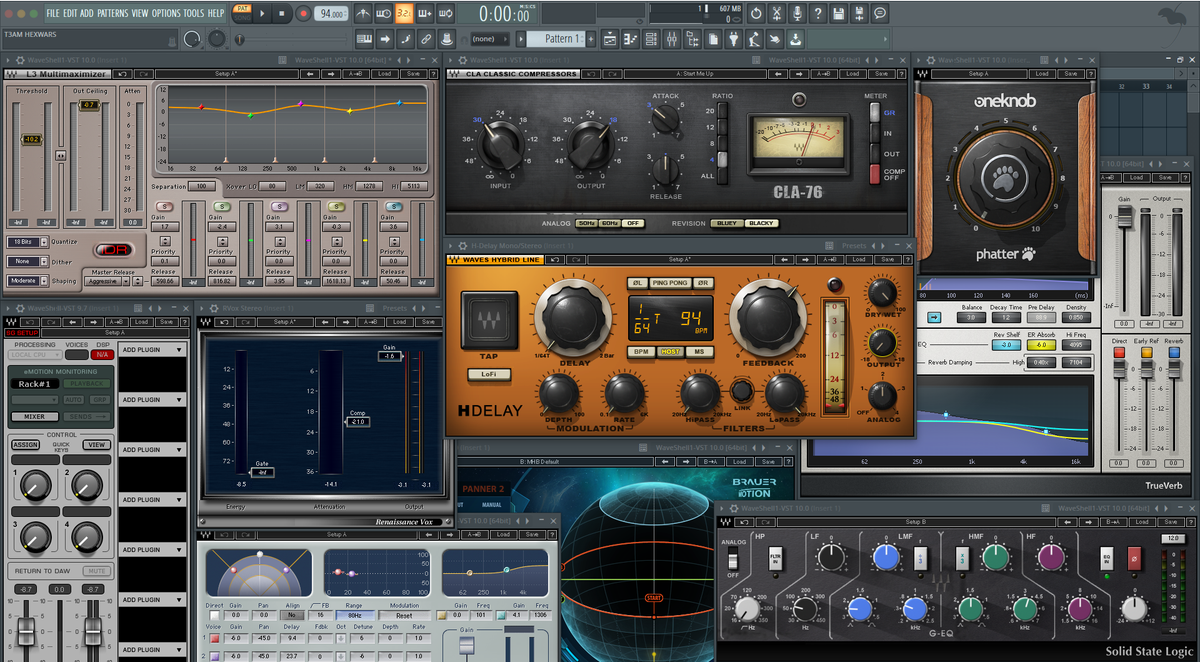Screen dimensions: 1200x662
Task: Enable the 3-2-1 countdown before recording icon
Action: tap(404, 13)
